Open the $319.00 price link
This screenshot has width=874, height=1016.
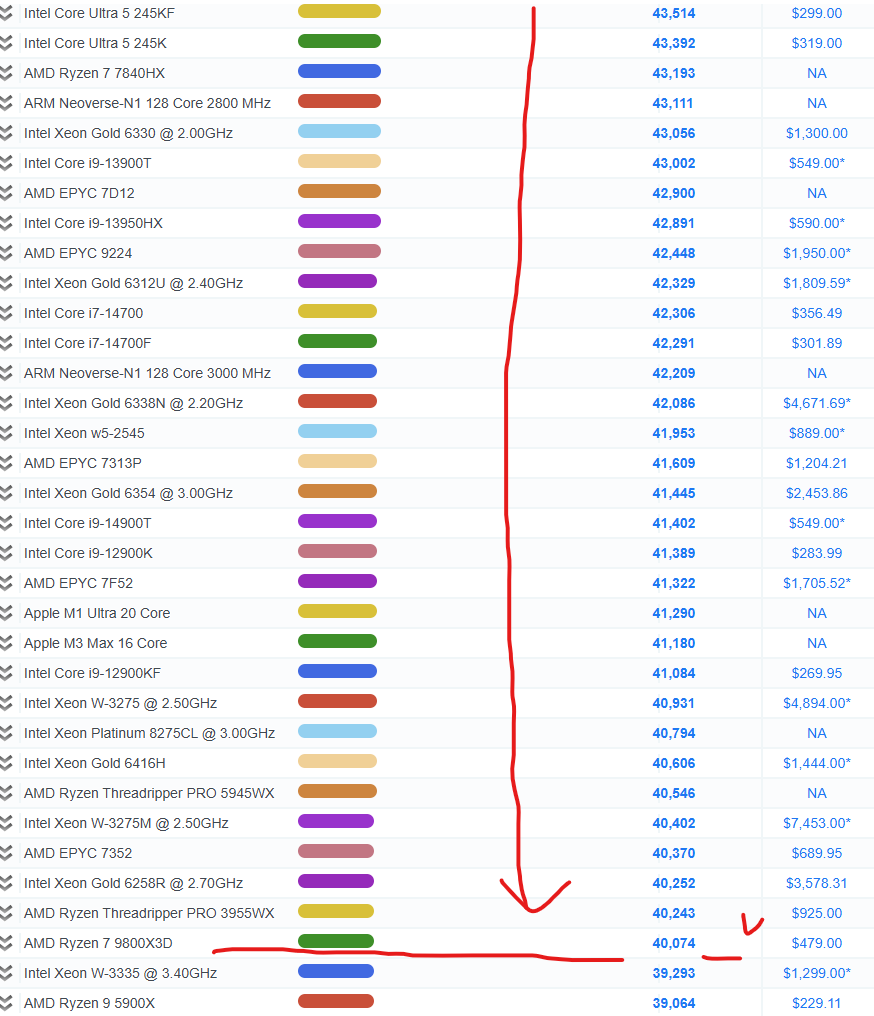817,43
